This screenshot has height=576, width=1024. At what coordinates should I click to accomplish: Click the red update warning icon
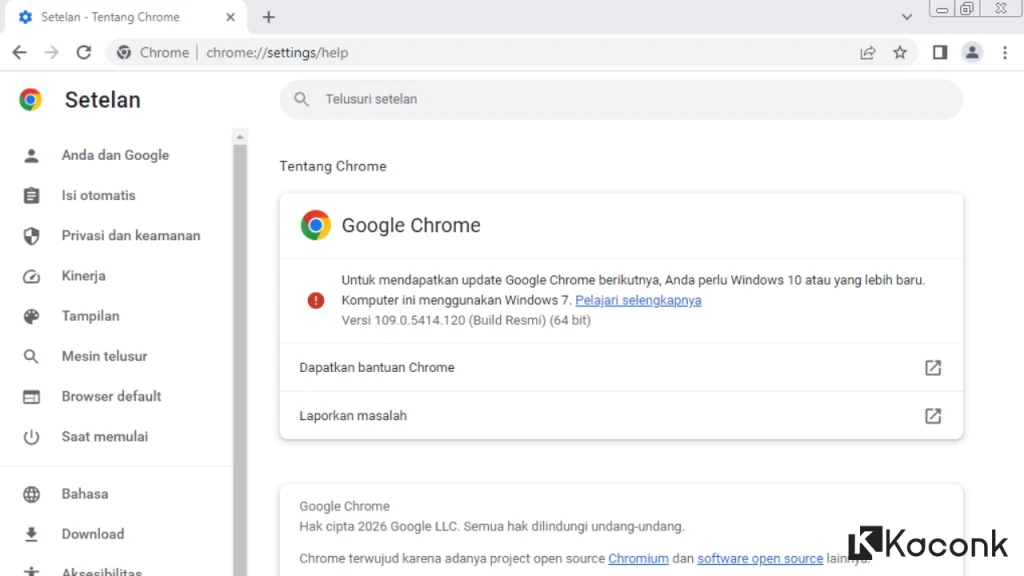[315, 300]
